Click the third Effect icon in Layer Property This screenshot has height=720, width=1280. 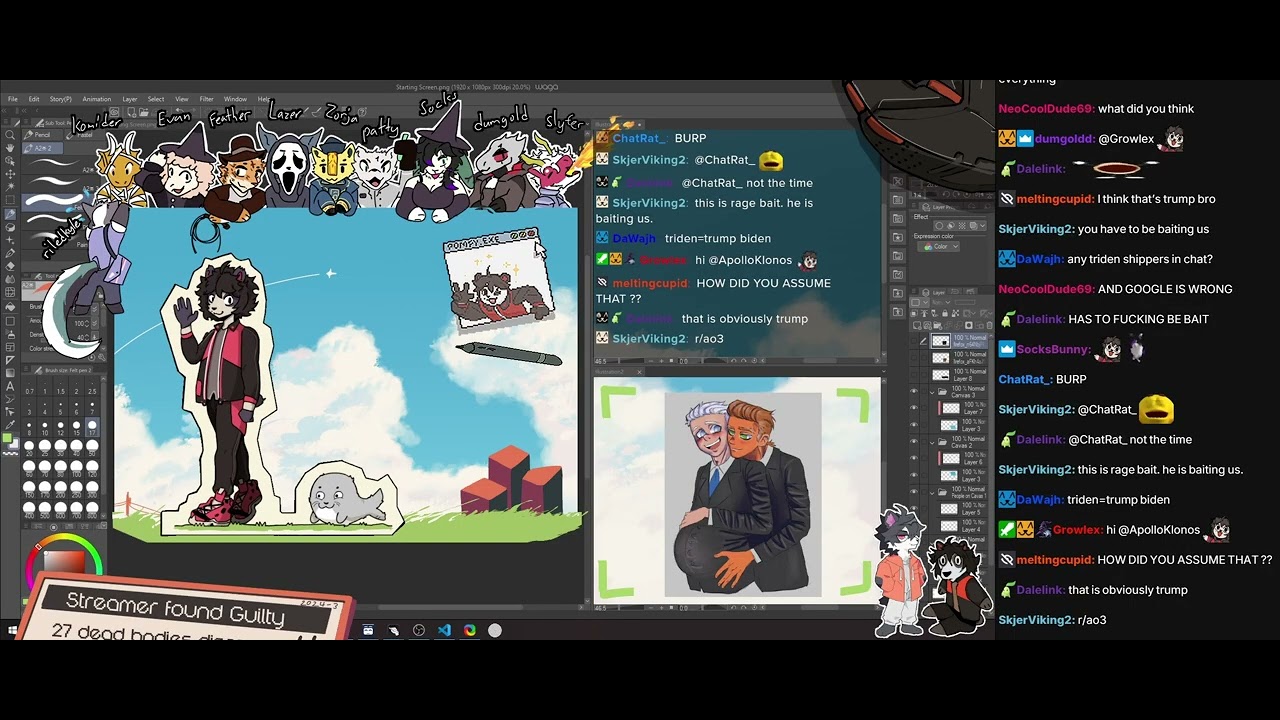962,226
